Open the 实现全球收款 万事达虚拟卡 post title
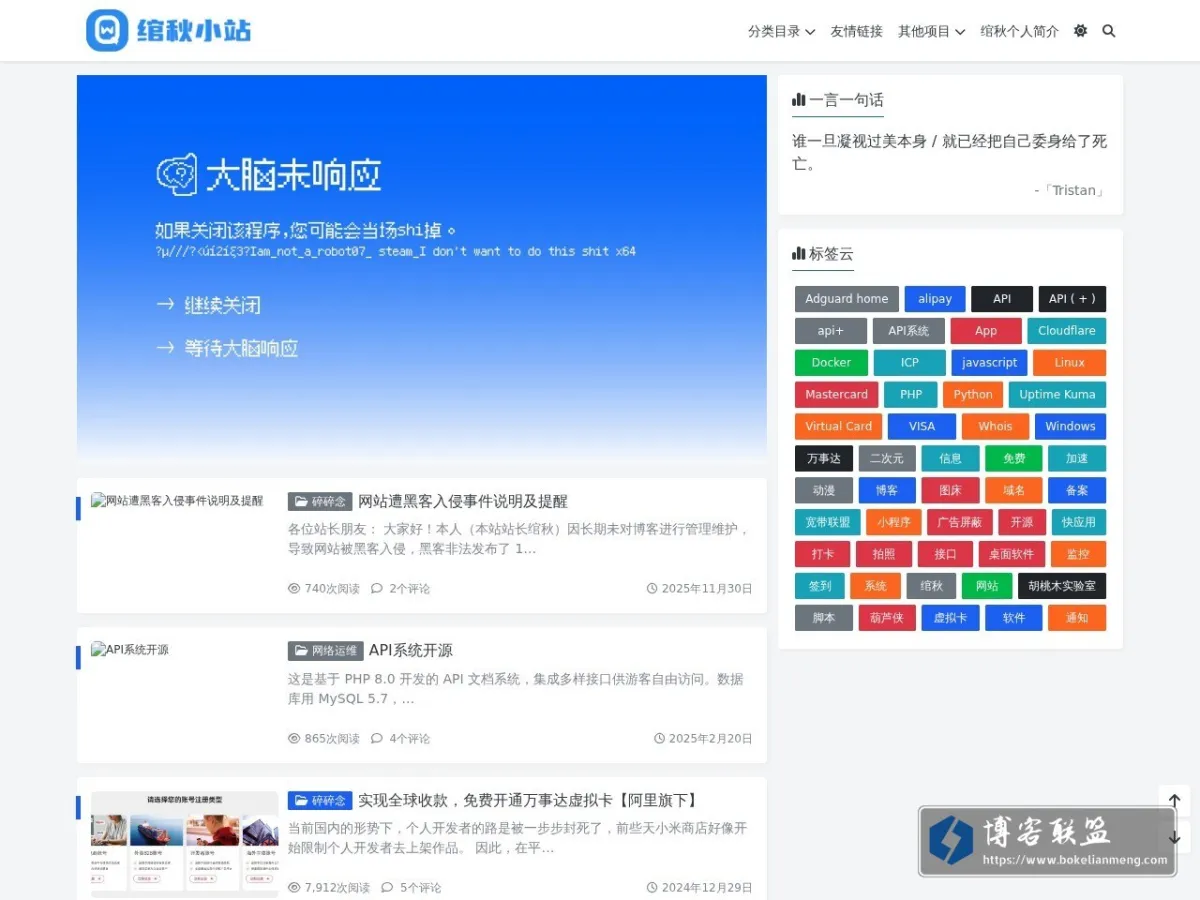Viewport: 1200px width, 900px height. 528,800
